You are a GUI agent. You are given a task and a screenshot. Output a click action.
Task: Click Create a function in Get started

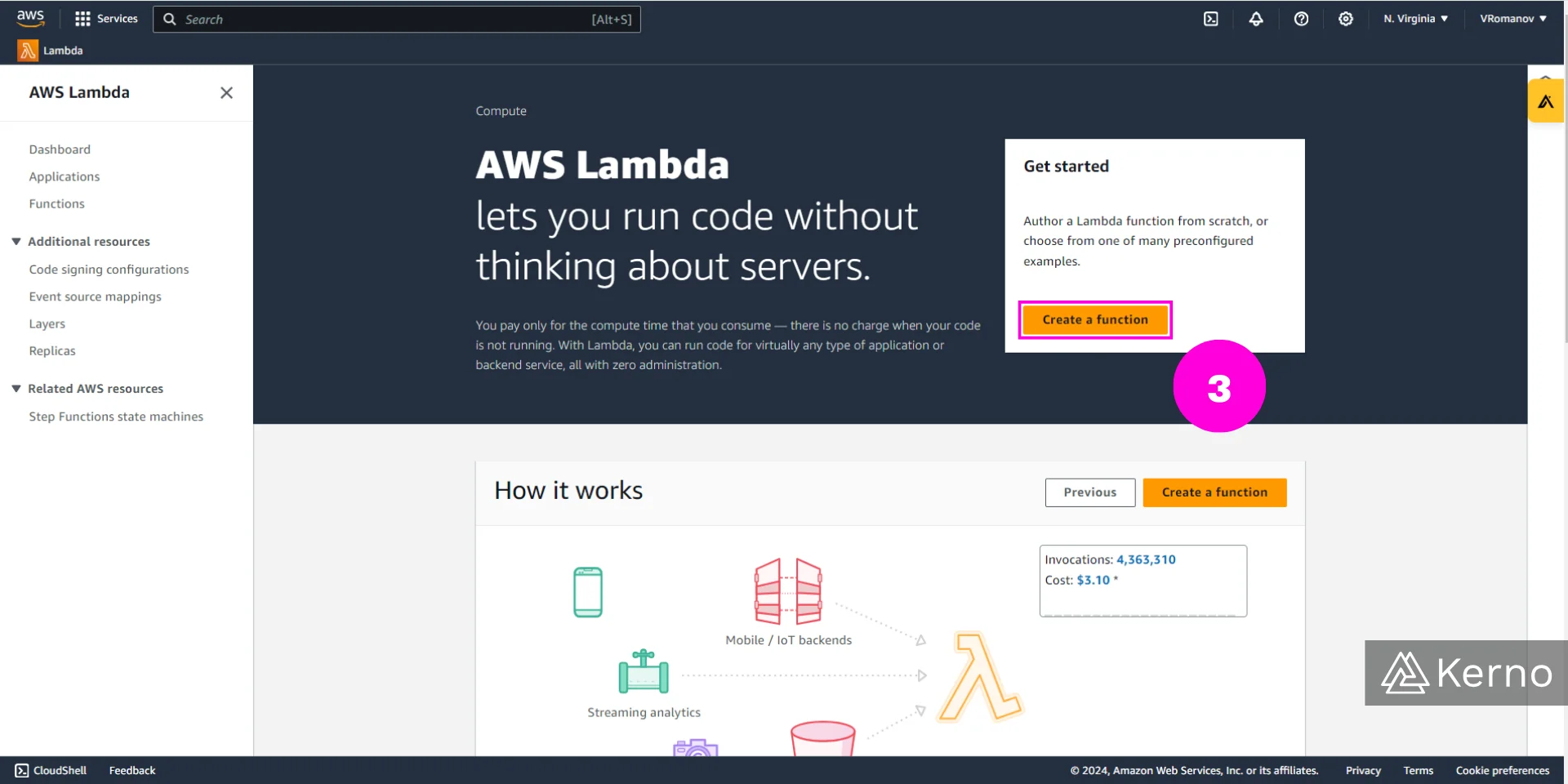pos(1095,319)
